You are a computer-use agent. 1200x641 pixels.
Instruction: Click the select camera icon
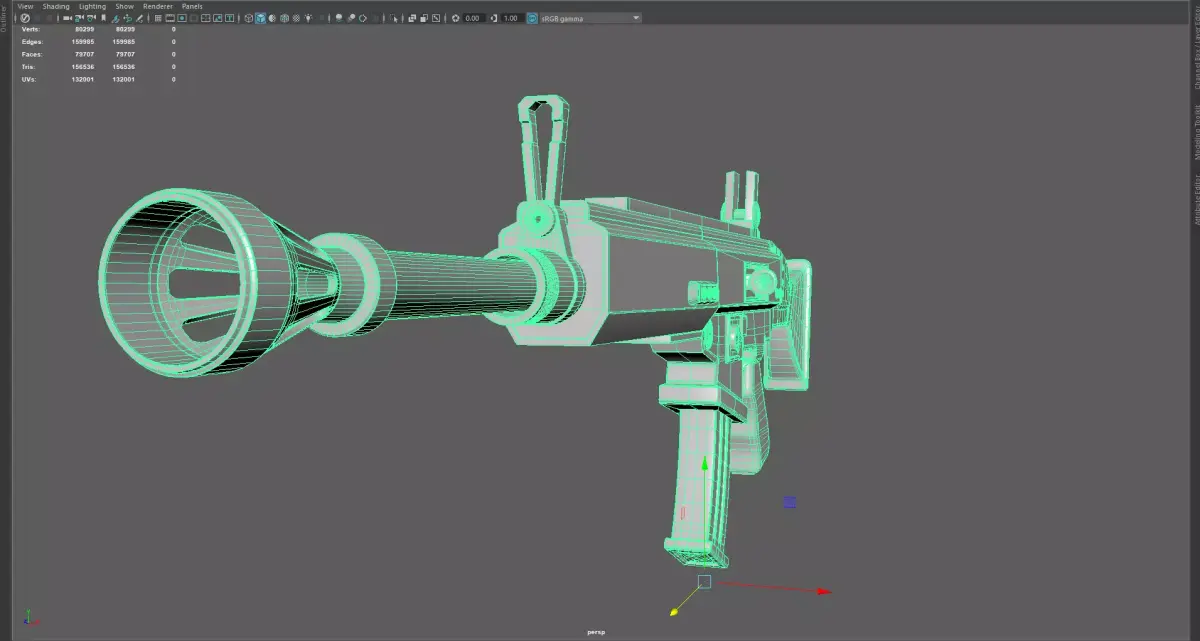66,18
